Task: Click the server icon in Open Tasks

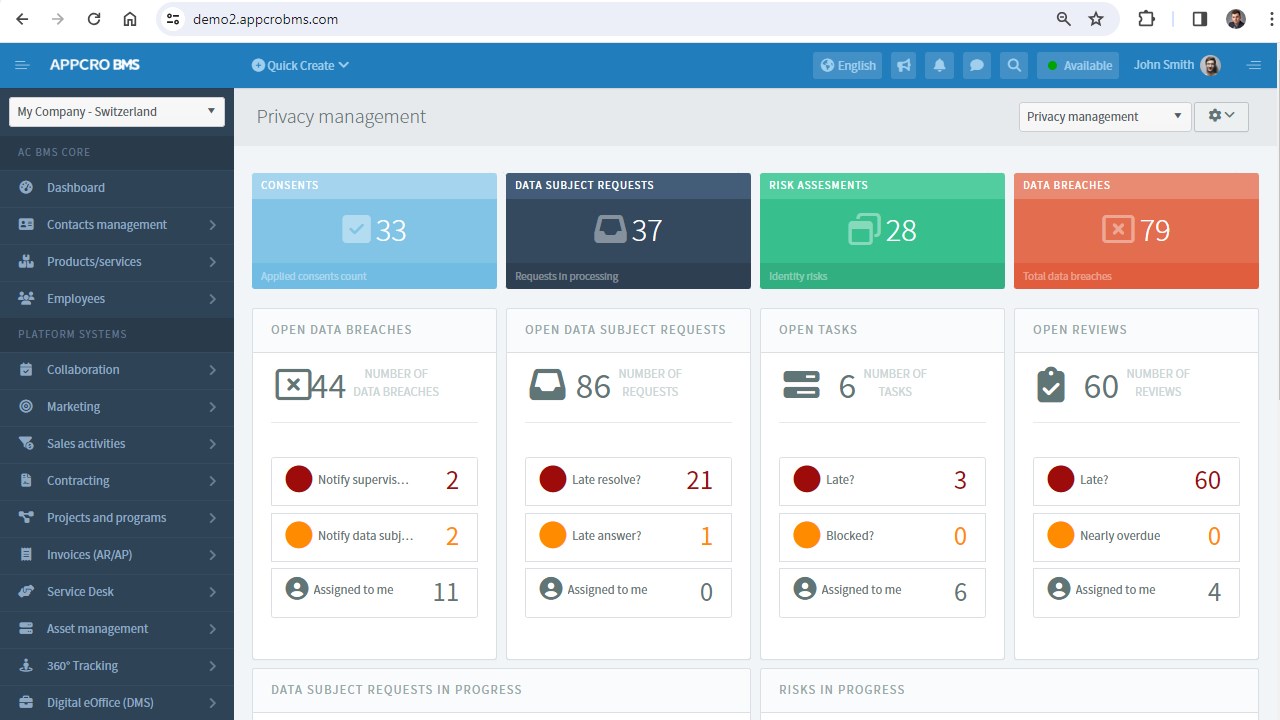Action: [802, 385]
